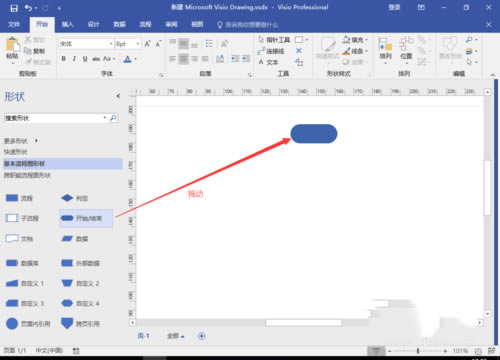Open the font color dropdown arrow
The height and width of the screenshot is (360, 500).
tap(135, 59)
